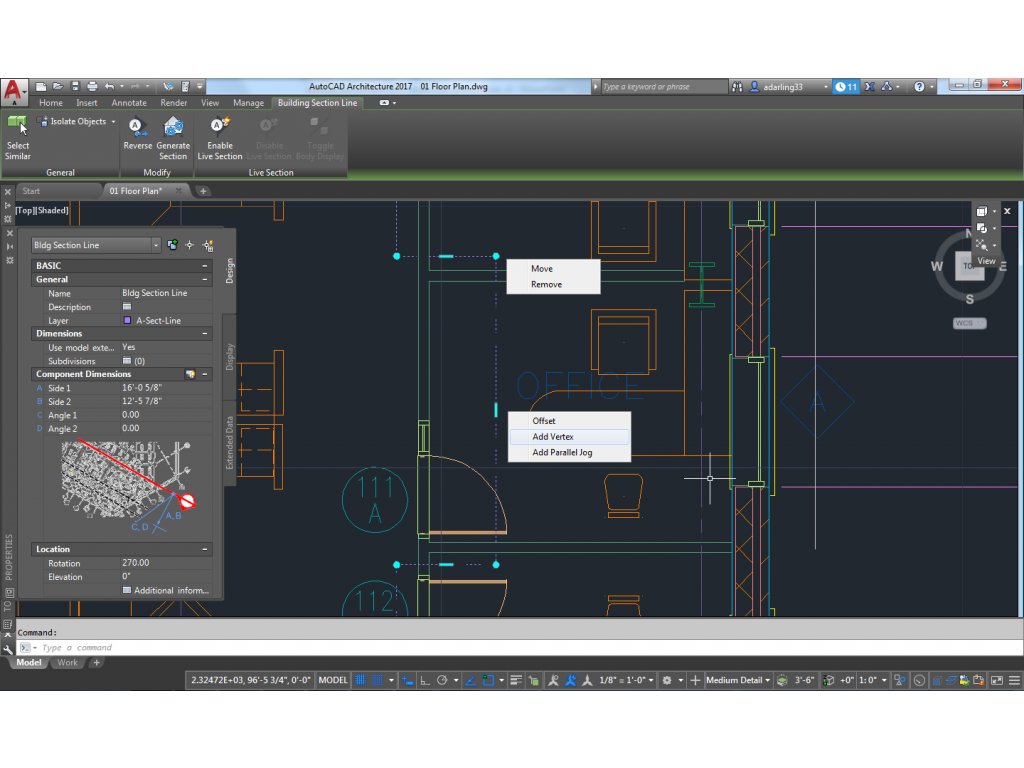Click the Clean Screen icon in status bar
The width and height of the screenshot is (1024, 768).
pyautogui.click(x=997, y=680)
